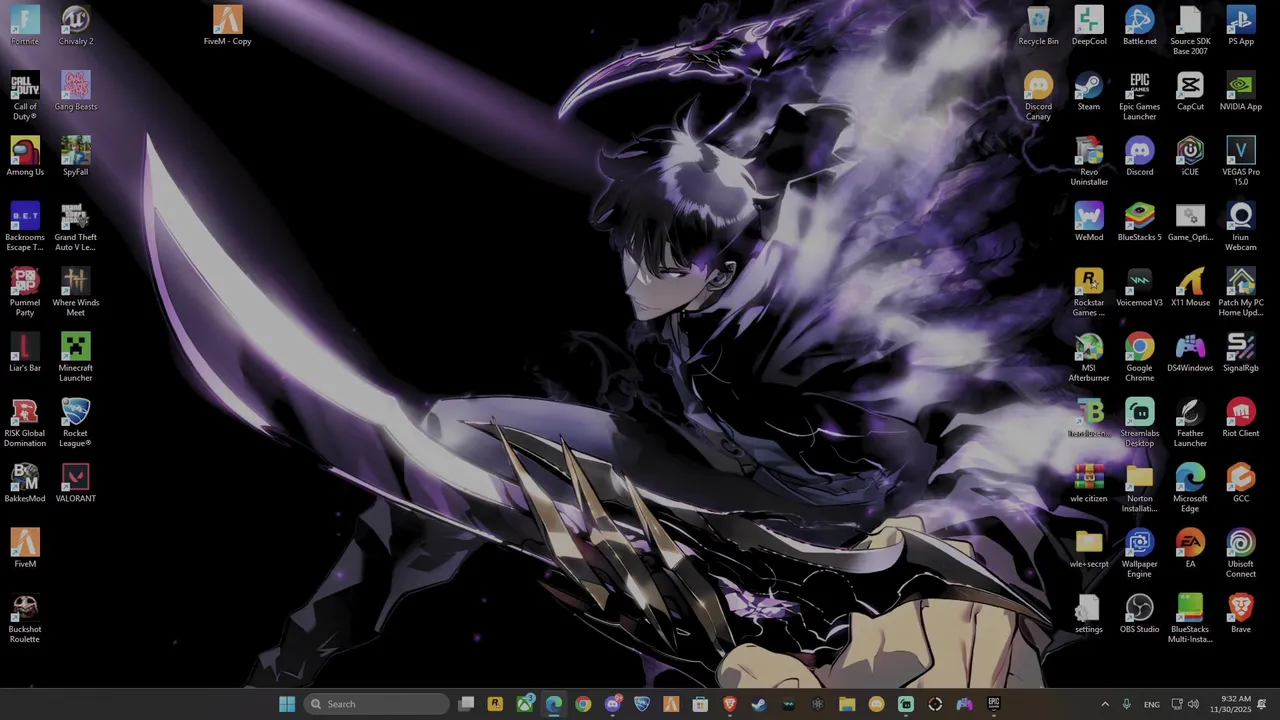
Task: Select the Norton Installation folder
Action: 1140,488
